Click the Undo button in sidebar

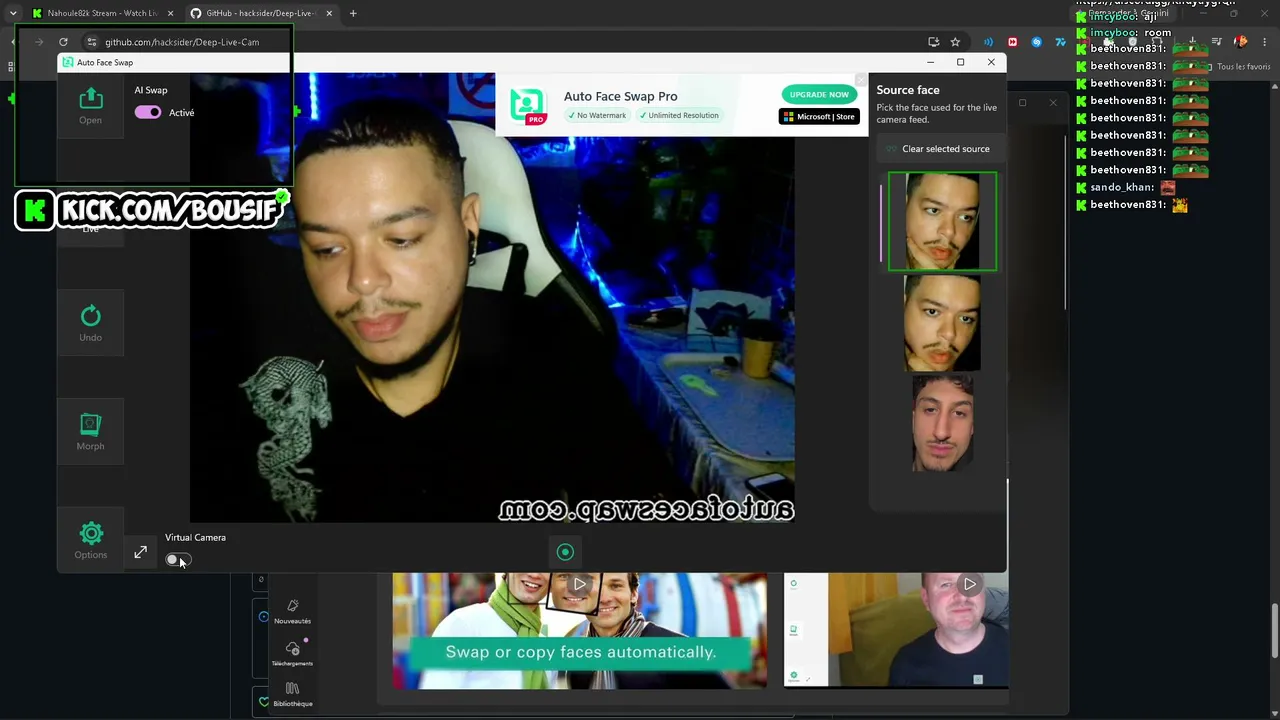tap(90, 323)
